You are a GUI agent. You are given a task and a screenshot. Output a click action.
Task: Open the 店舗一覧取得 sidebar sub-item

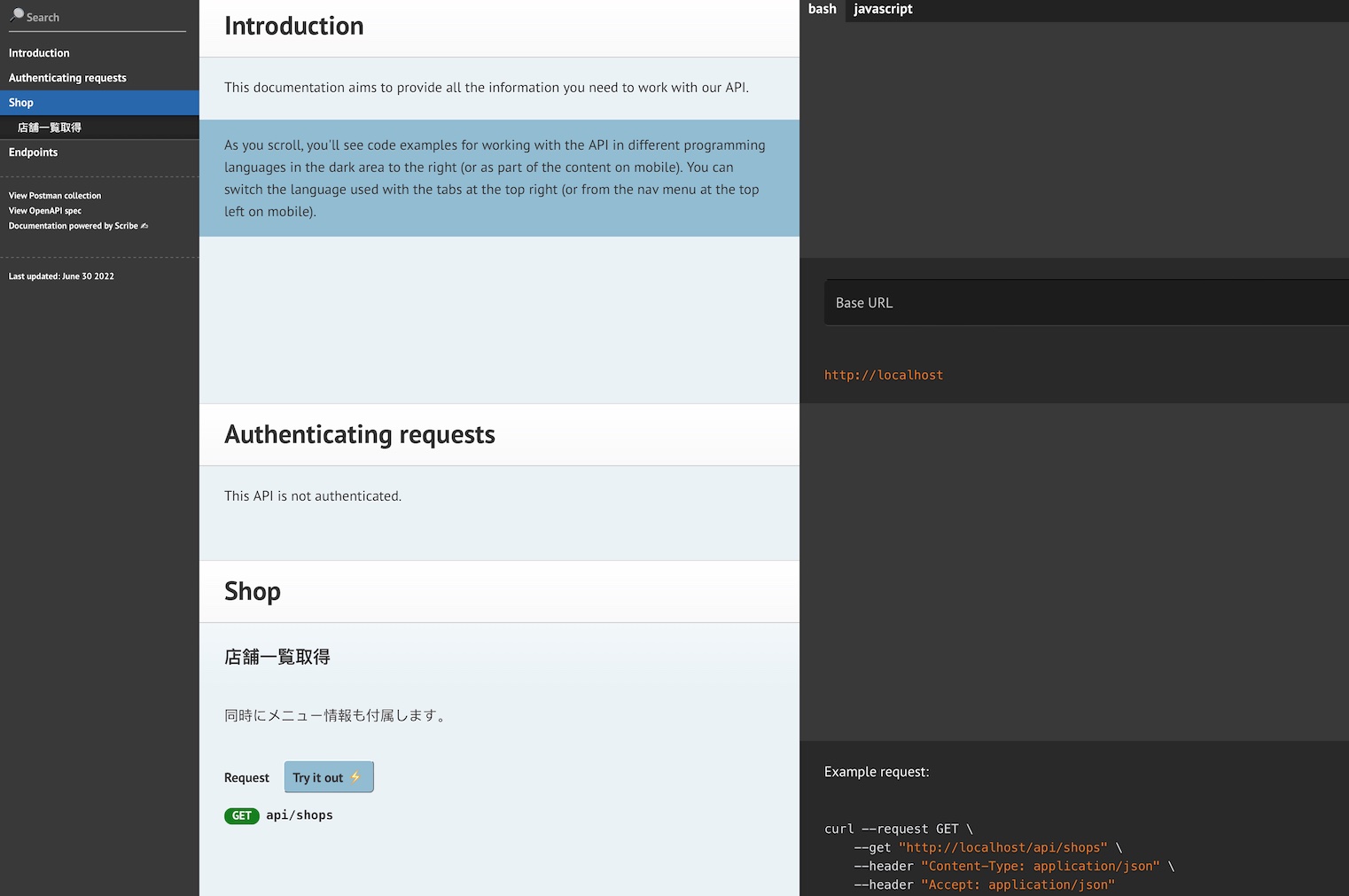[x=50, y=128]
